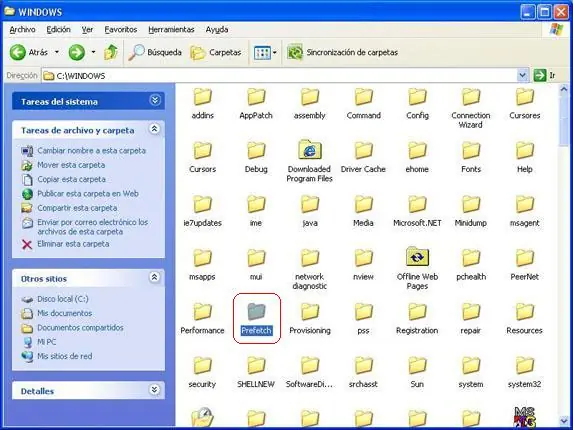
Task: Click Publicar esta carpeta en Web
Action: coord(88,193)
